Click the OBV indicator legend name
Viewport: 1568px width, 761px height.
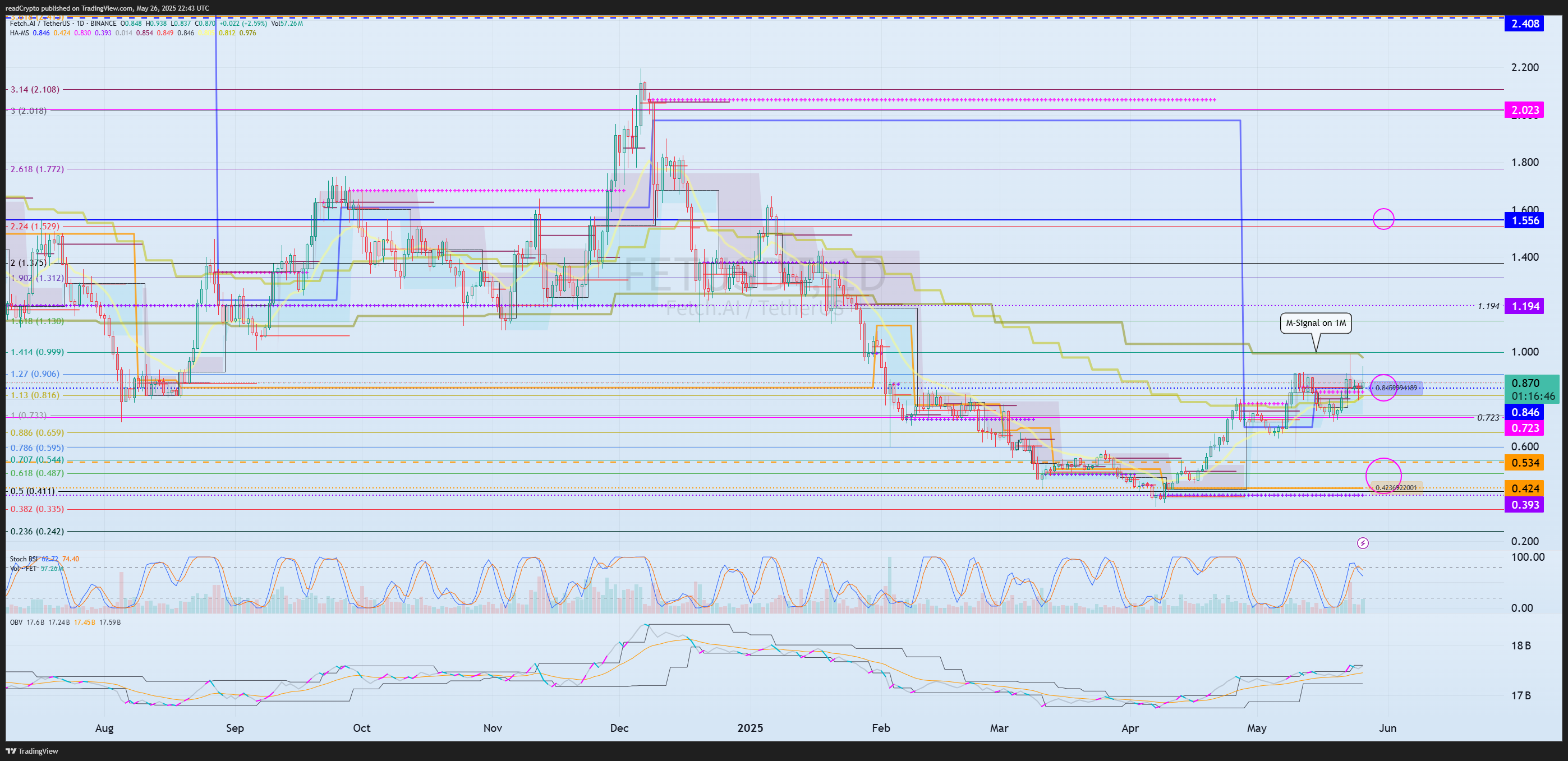point(16,622)
